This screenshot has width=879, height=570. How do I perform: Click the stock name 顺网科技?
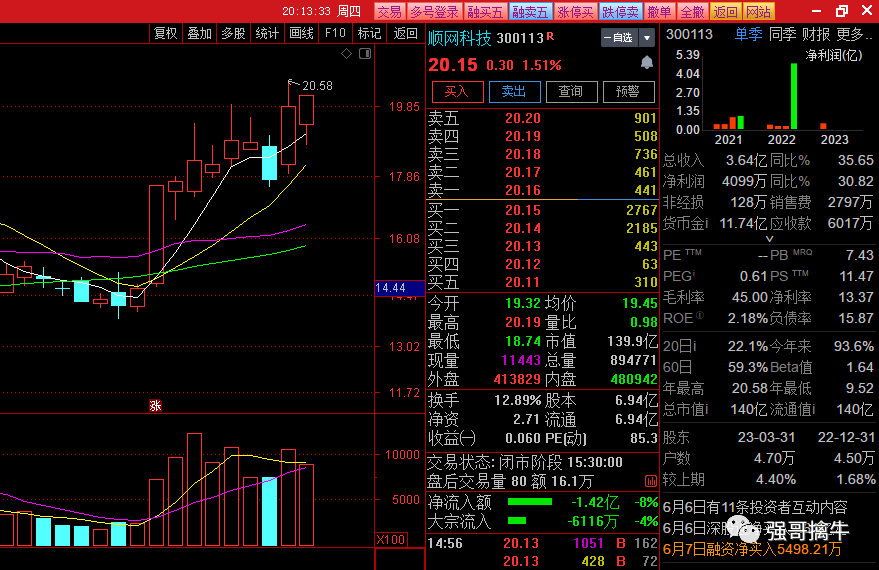460,38
